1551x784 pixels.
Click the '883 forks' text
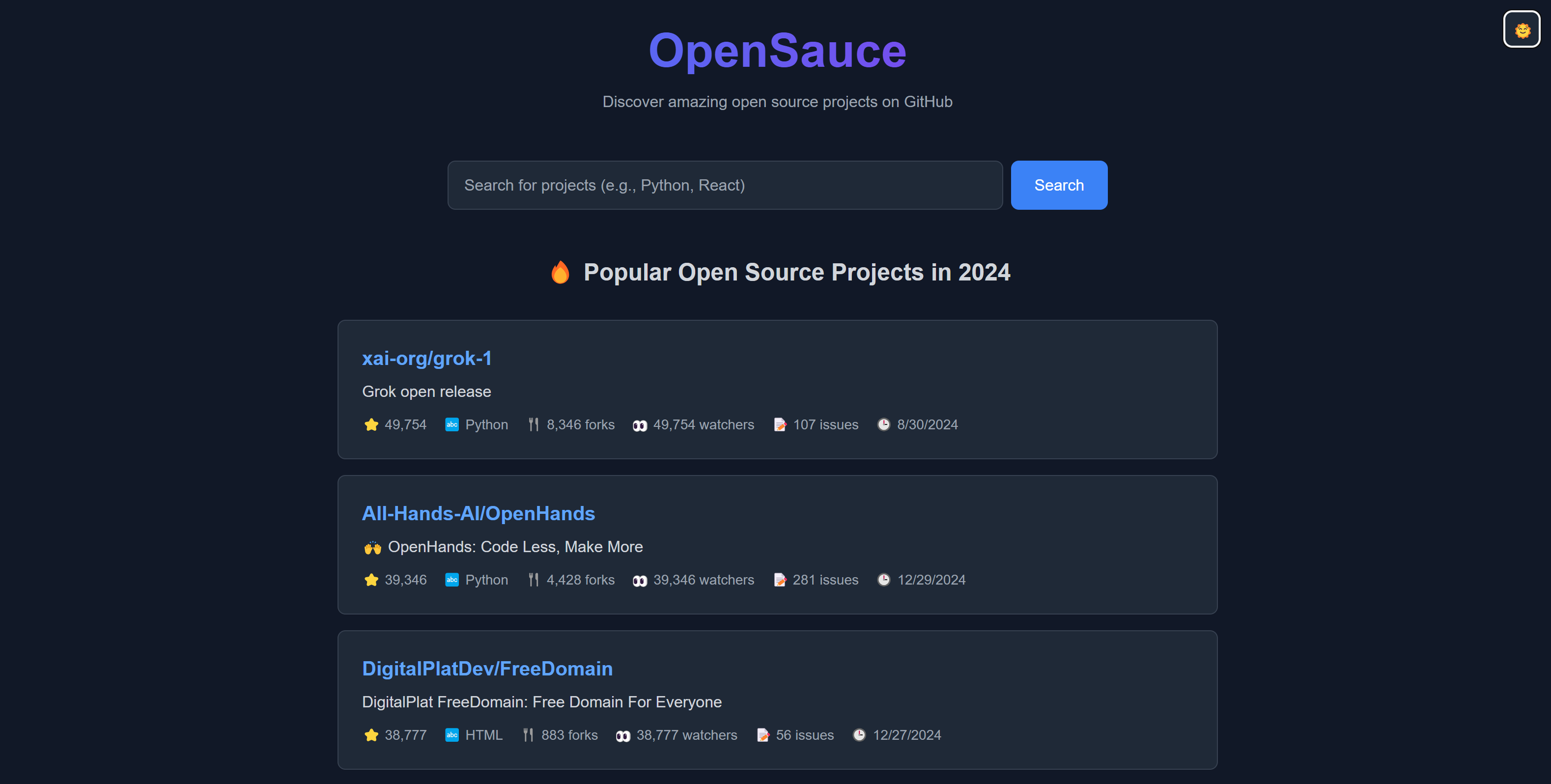click(569, 735)
